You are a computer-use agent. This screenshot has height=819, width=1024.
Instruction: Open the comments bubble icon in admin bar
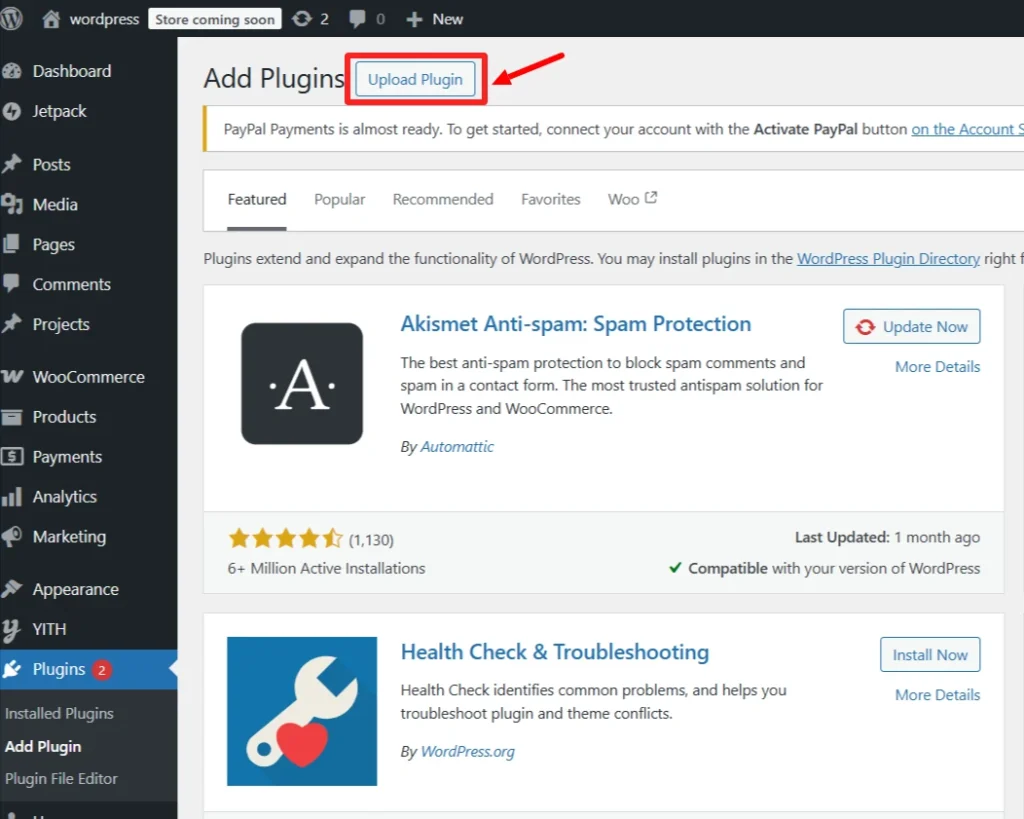357,19
